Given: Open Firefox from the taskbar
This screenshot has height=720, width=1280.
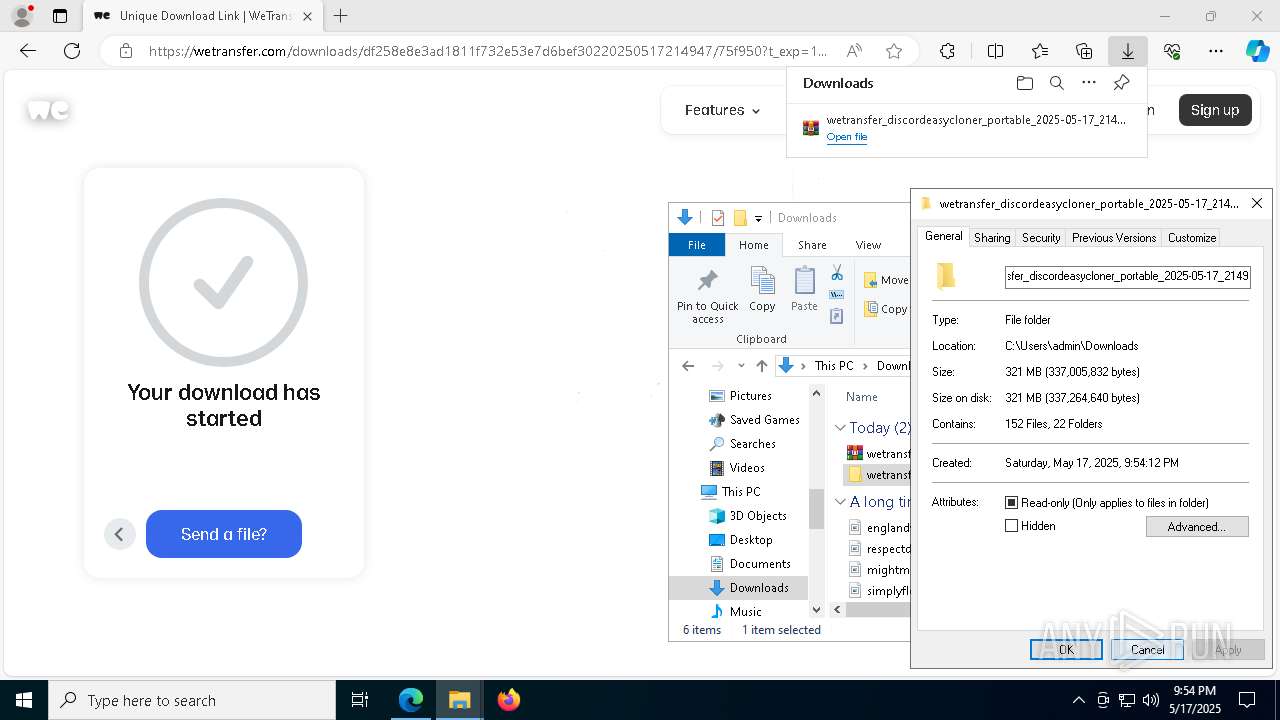Looking at the screenshot, I should tap(509, 700).
